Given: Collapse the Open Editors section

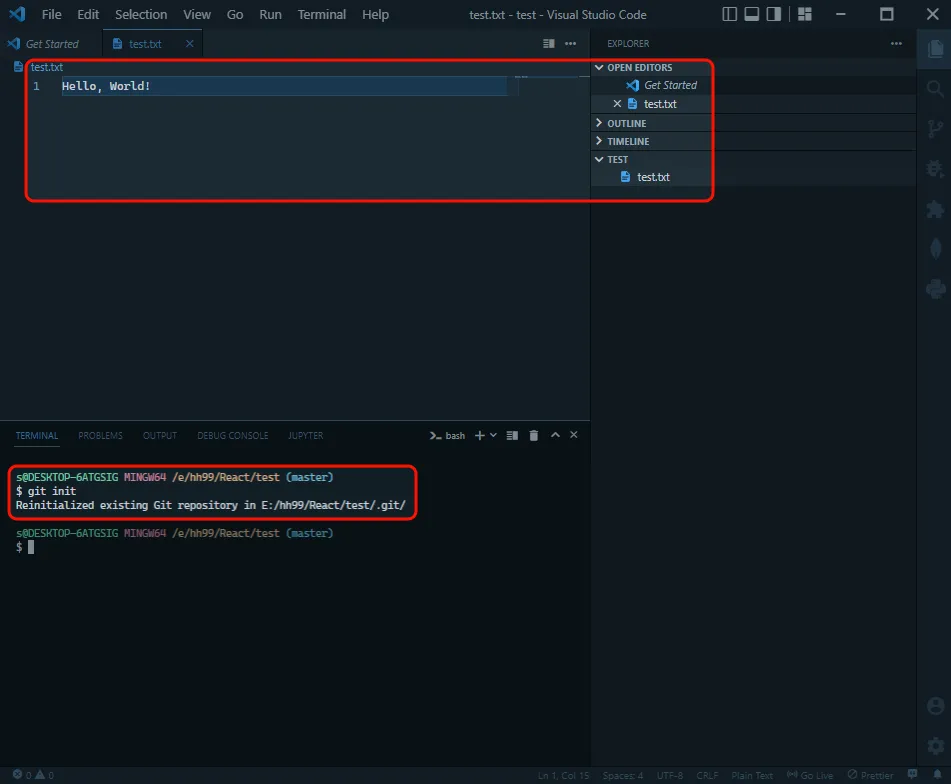Looking at the screenshot, I should [599, 67].
